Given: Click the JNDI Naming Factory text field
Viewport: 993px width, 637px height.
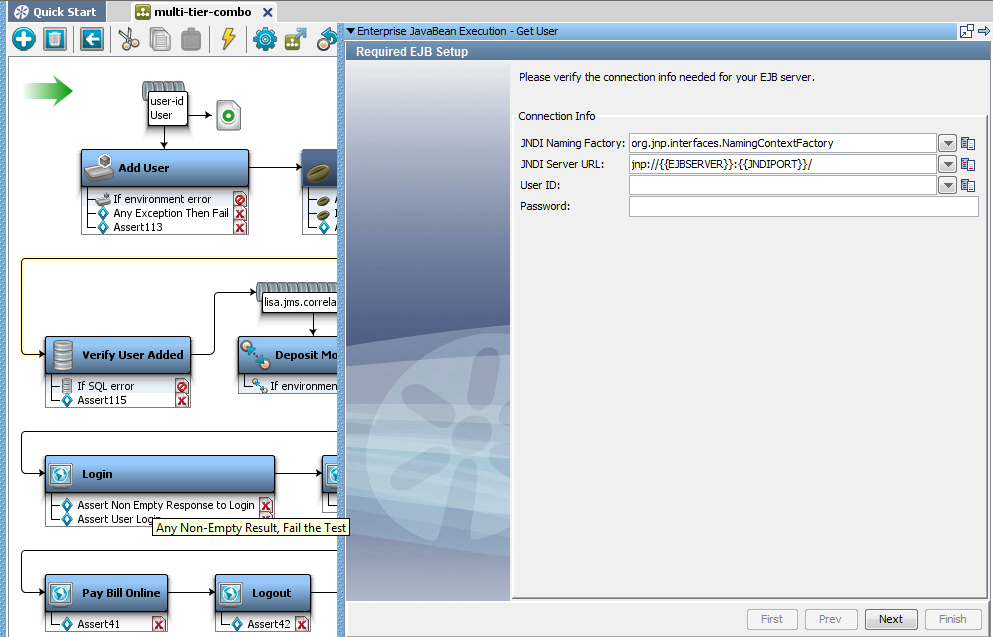Looking at the screenshot, I should (783, 143).
